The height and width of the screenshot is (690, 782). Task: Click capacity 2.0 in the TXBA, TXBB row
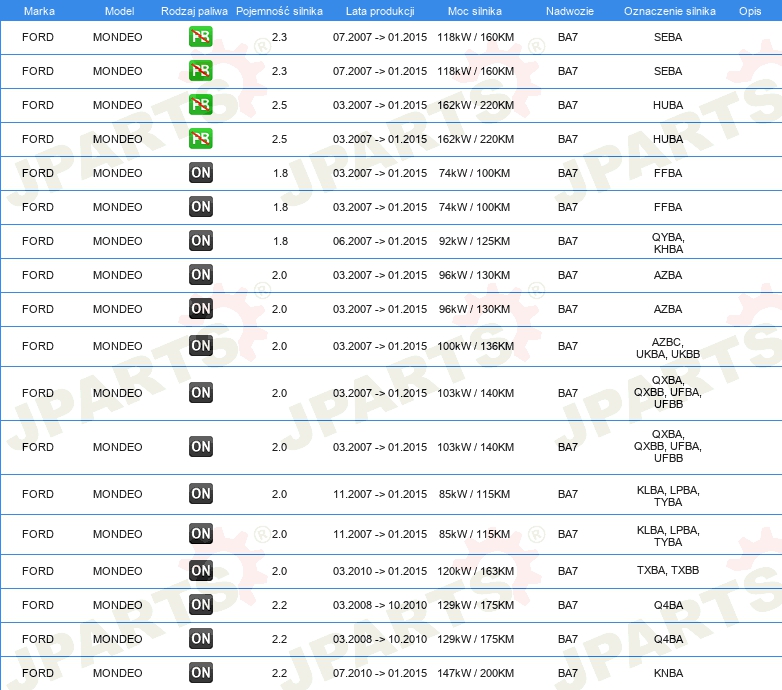point(279,571)
